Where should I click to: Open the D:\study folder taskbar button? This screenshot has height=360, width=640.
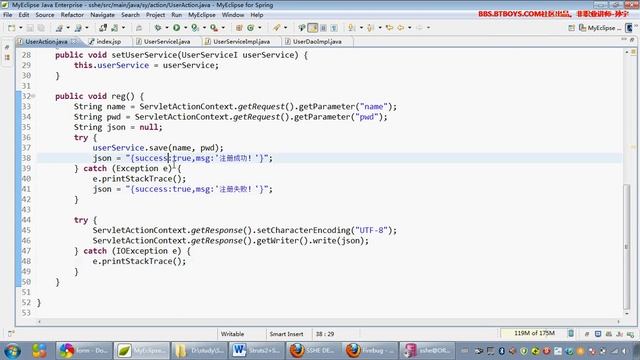(199, 351)
